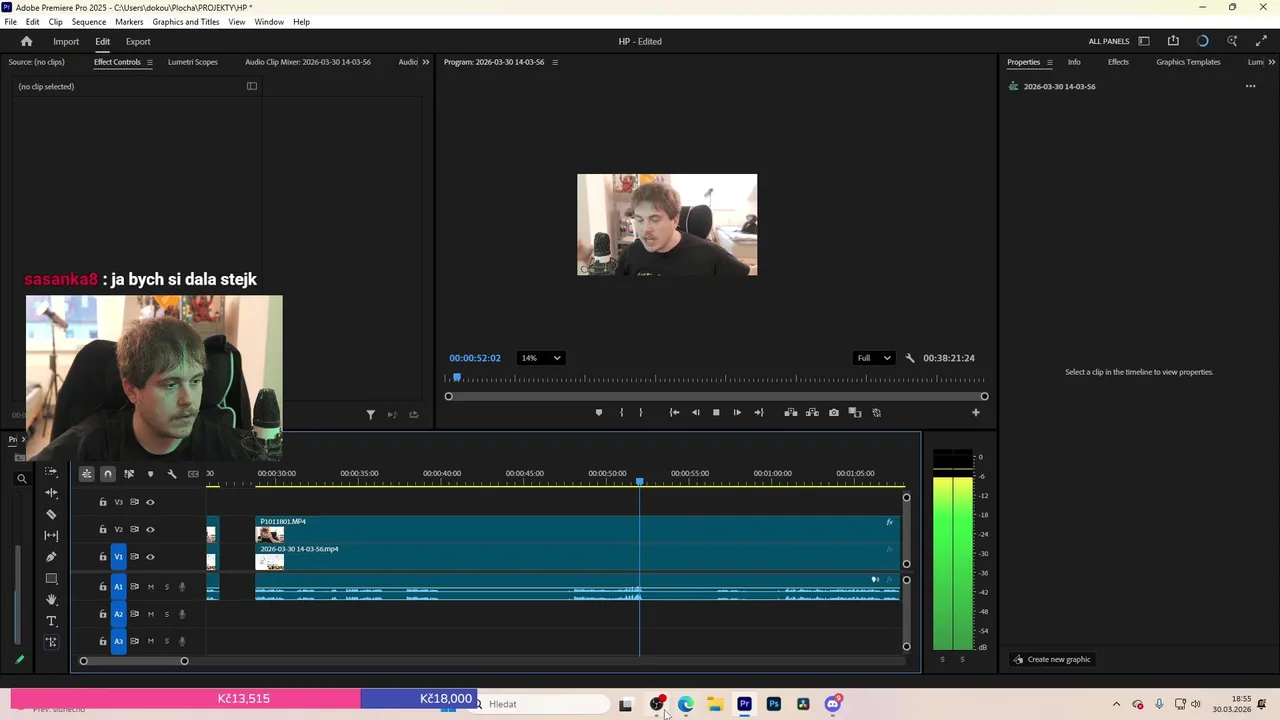Viewport: 1280px width, 720px height.
Task: Show hidden system tray icons chevron
Action: pos(1116,704)
